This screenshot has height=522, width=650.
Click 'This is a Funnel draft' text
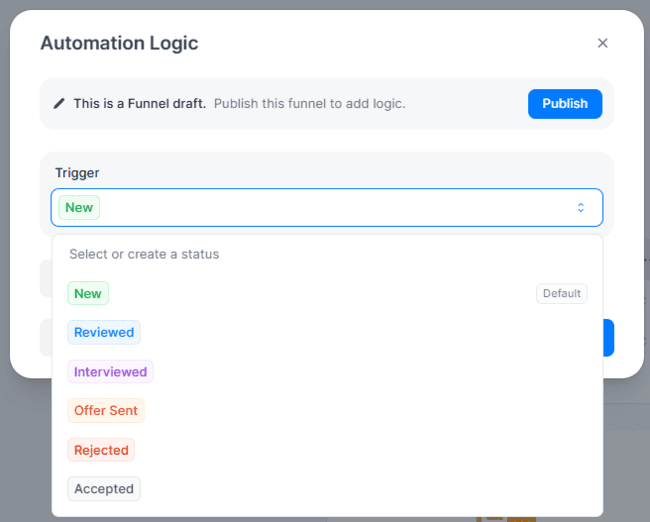click(140, 104)
